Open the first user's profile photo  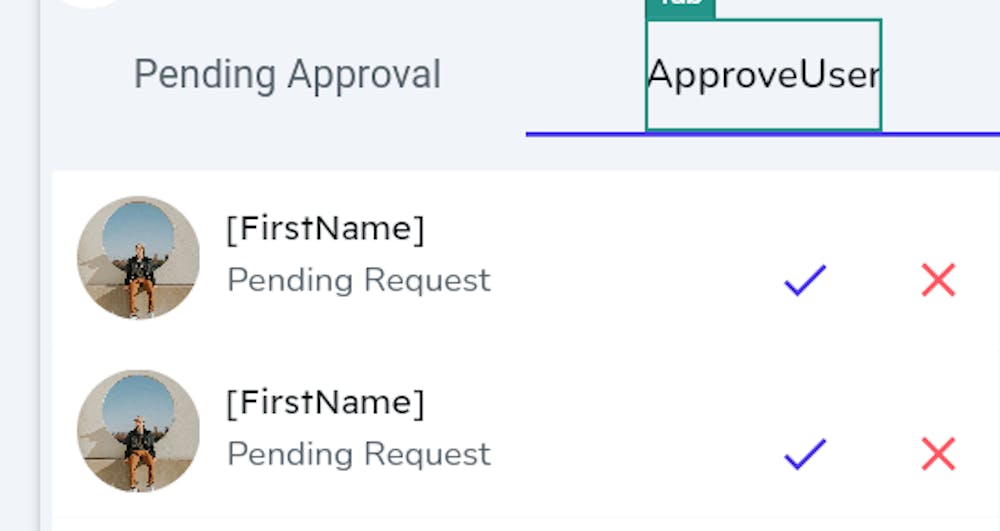(138, 257)
